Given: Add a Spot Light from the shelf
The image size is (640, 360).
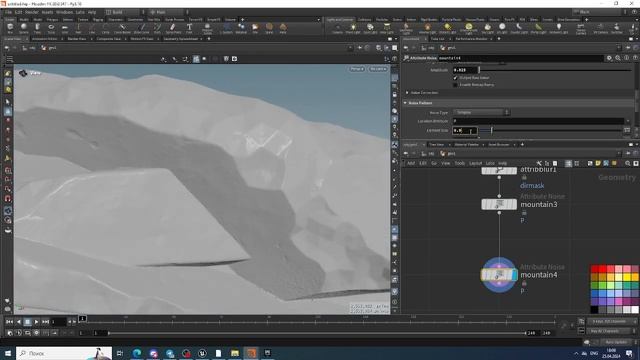Looking at the screenshot, I should [370, 28].
